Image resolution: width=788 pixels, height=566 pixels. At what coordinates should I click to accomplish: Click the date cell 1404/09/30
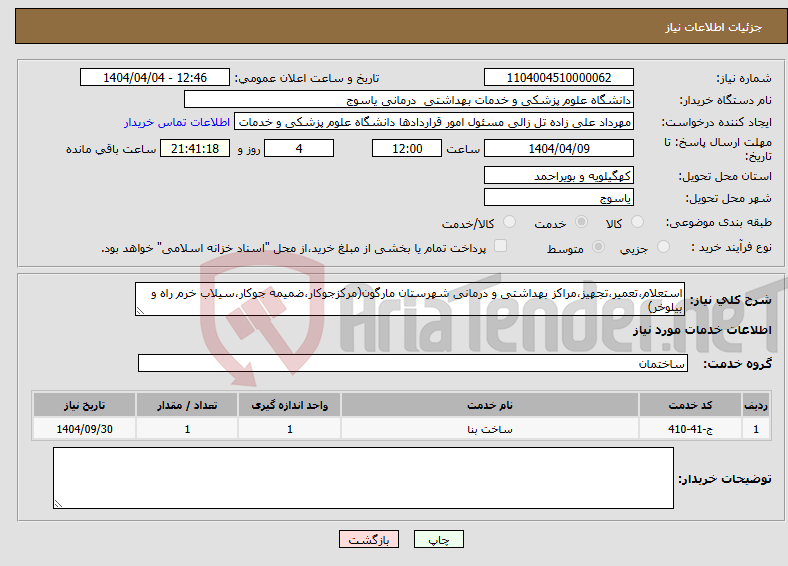(84, 429)
